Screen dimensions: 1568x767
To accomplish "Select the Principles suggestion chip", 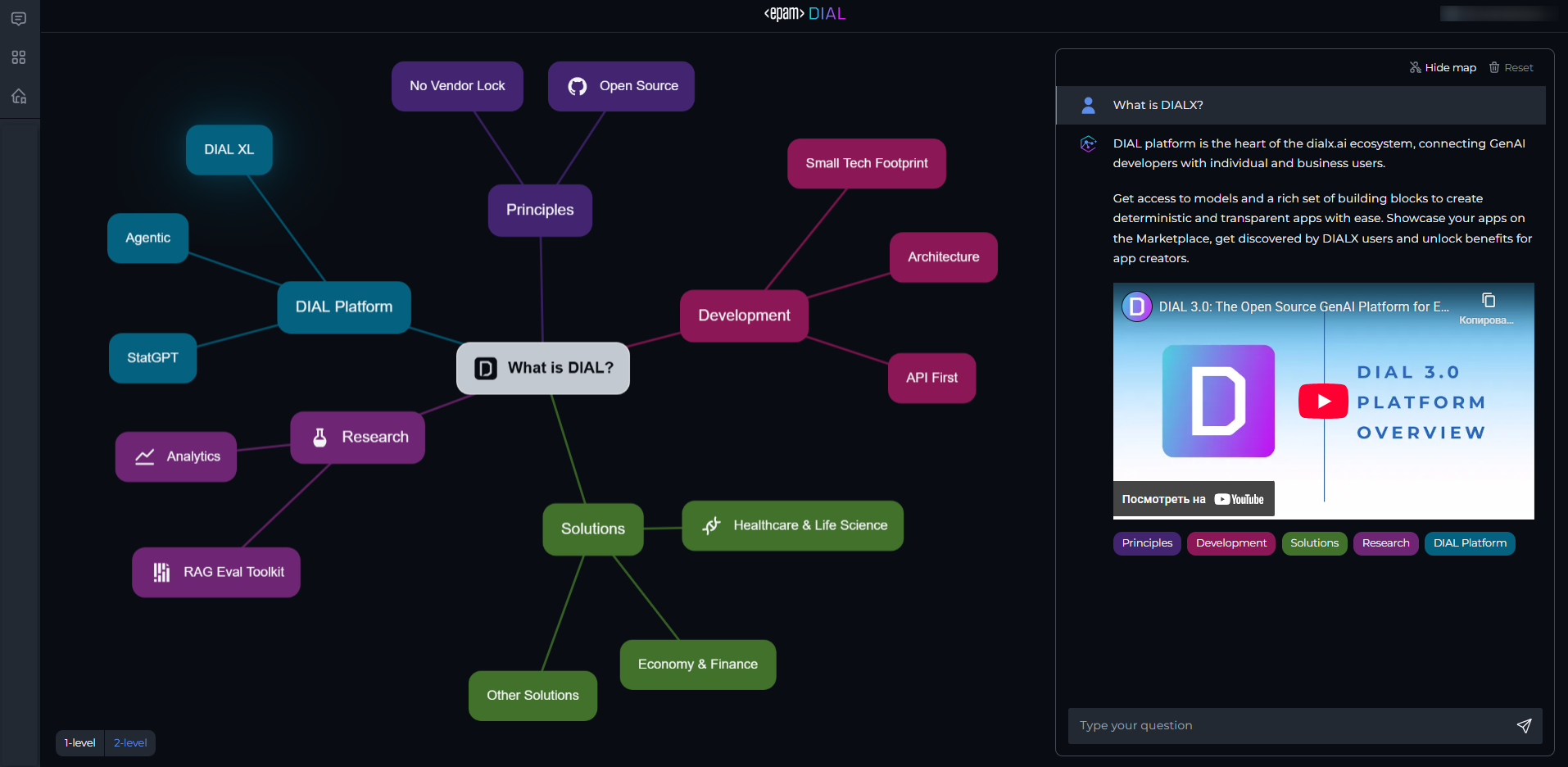I will click(1146, 543).
